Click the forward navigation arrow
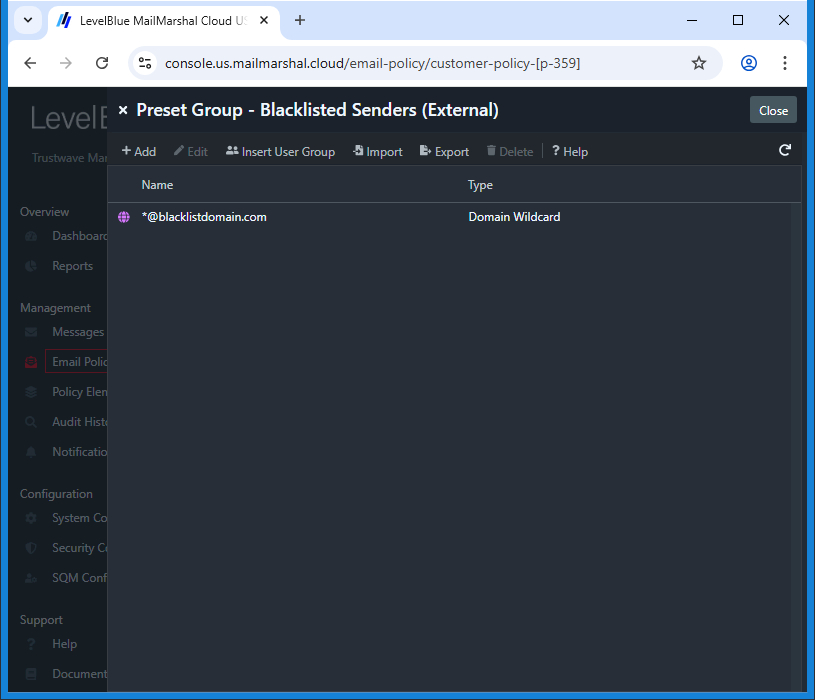This screenshot has height=700, width=815. pyautogui.click(x=66, y=63)
